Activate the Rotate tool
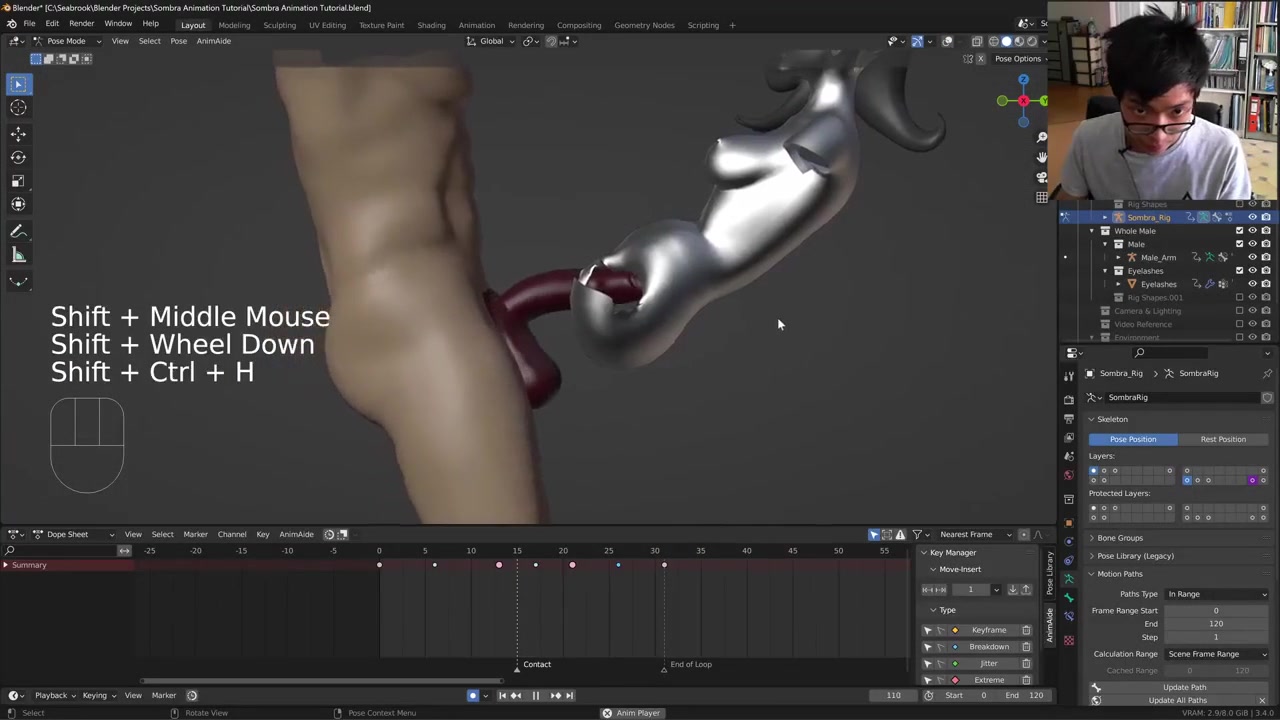Image resolution: width=1280 pixels, height=720 pixels. point(18,157)
